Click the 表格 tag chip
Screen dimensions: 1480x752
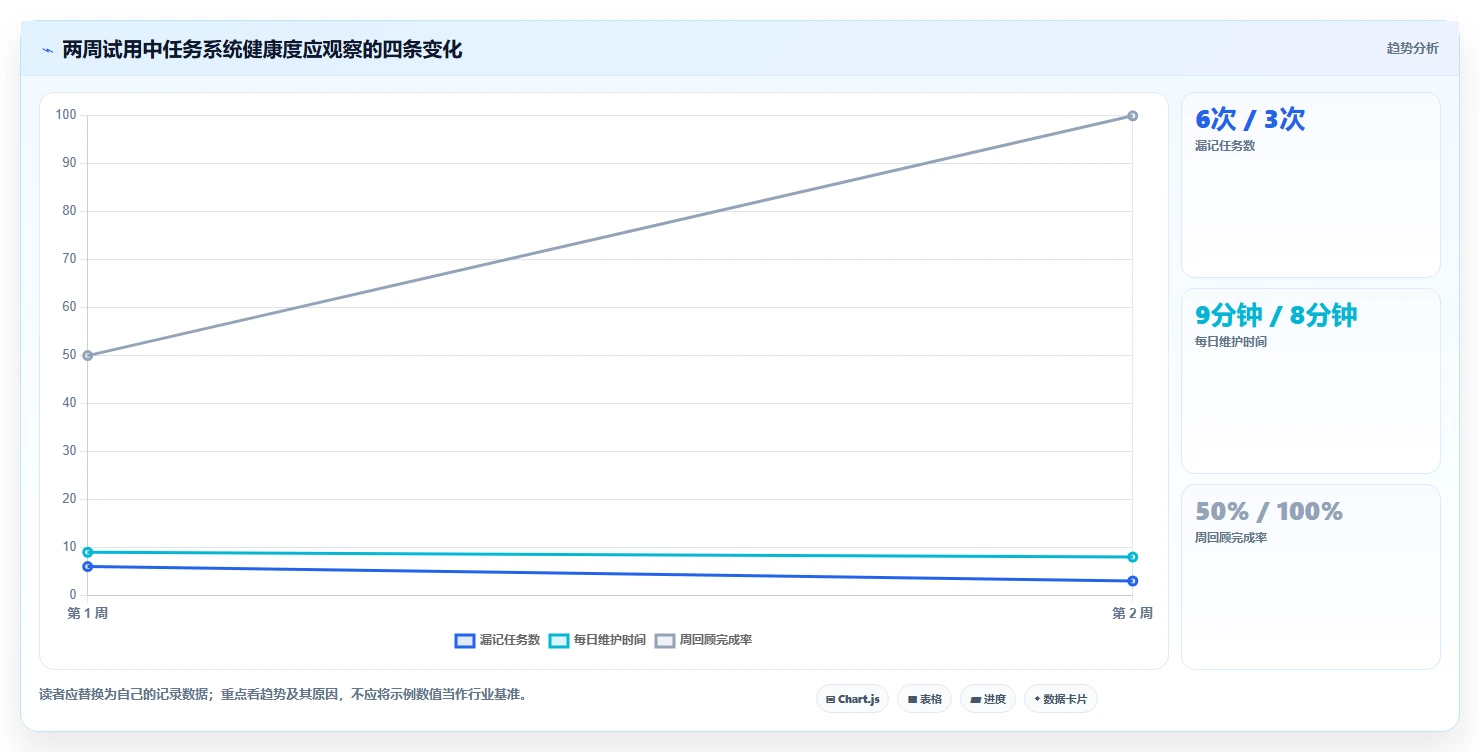tap(924, 699)
